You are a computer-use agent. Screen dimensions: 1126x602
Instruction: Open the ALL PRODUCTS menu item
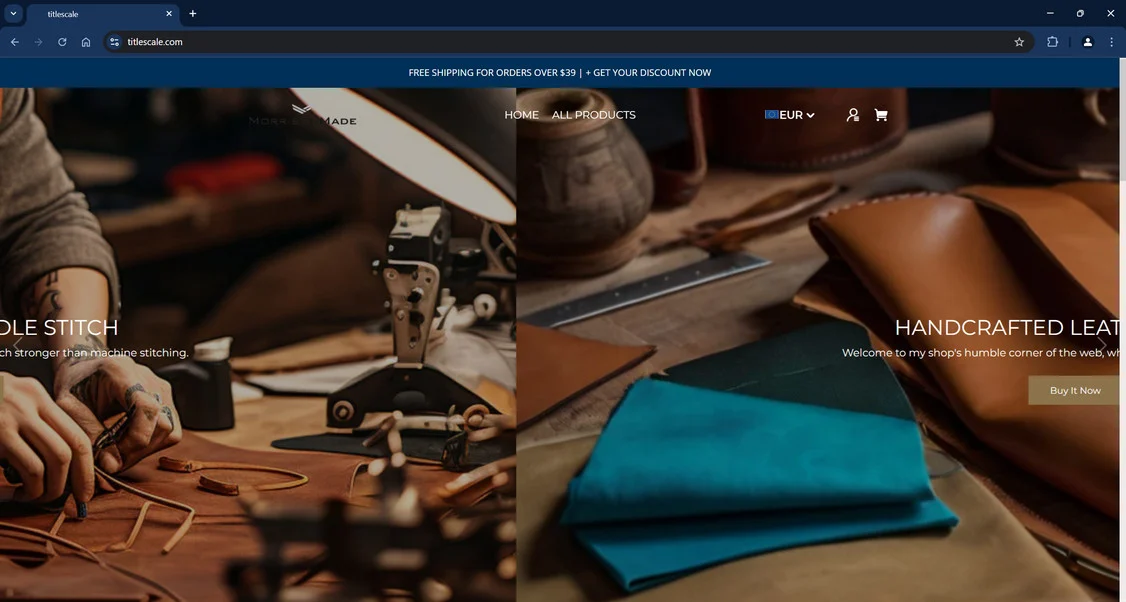click(593, 115)
